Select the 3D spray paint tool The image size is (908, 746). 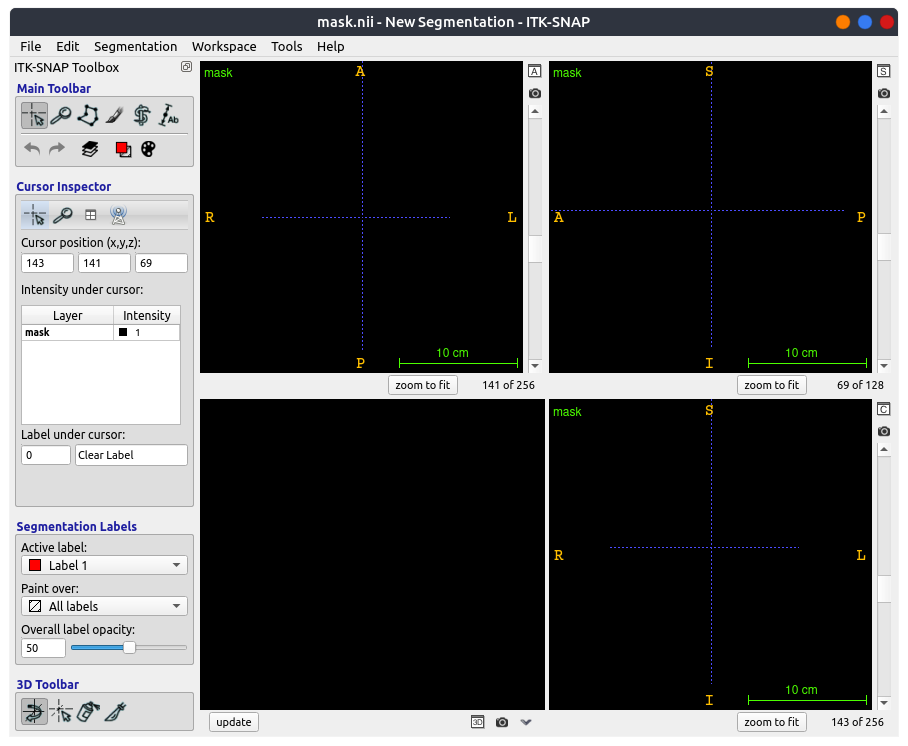tap(88, 712)
